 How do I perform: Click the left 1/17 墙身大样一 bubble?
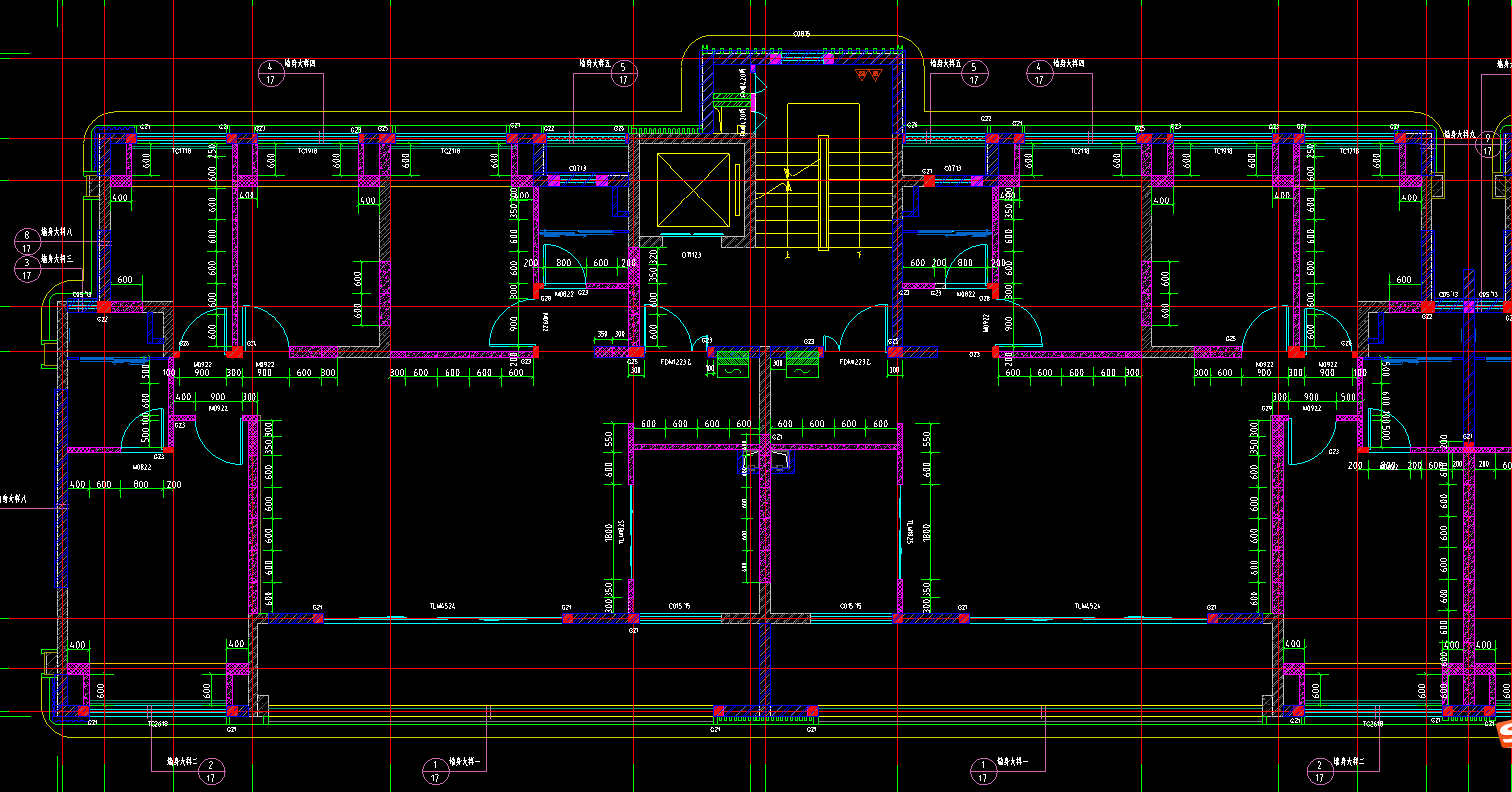click(x=435, y=770)
